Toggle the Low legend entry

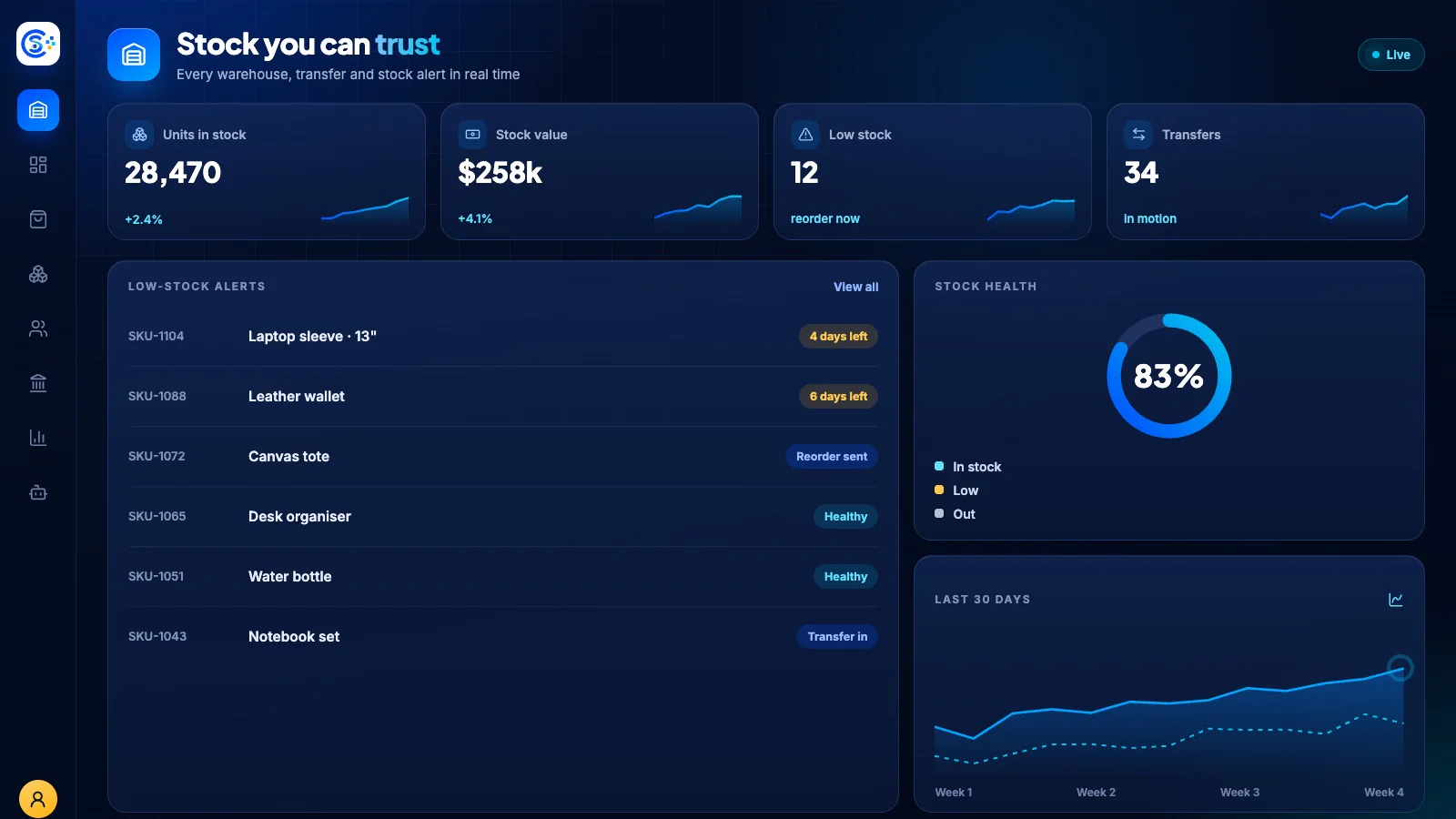[956, 490]
